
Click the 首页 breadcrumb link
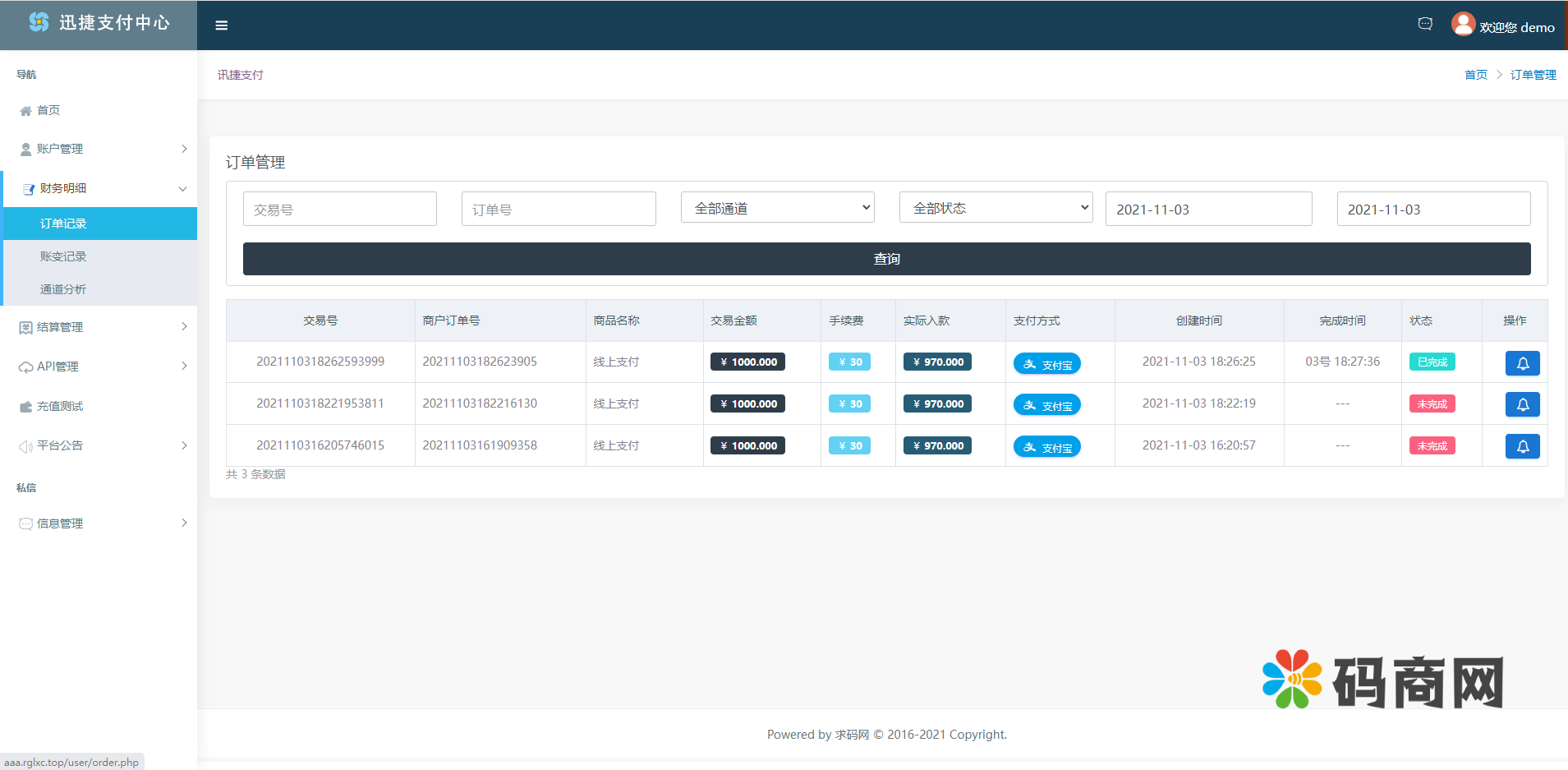[1475, 75]
